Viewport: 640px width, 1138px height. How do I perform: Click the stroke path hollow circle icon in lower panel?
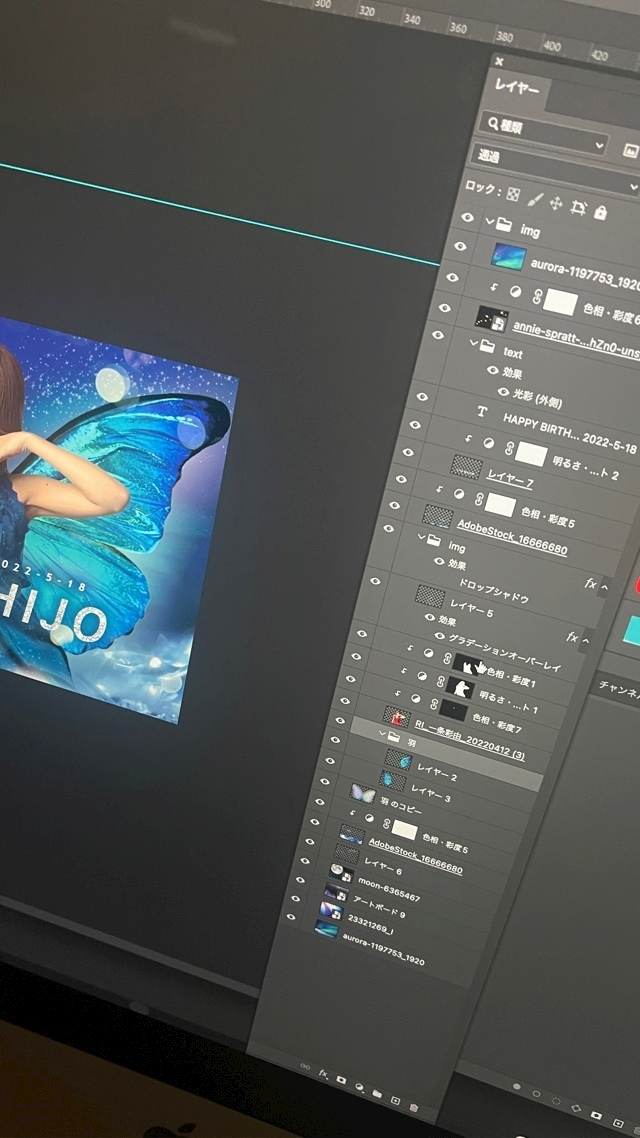coord(536,1094)
